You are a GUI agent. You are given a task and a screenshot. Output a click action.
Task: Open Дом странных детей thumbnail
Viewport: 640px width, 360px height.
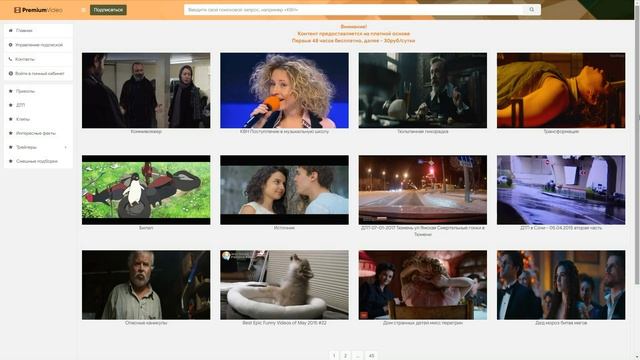423,285
